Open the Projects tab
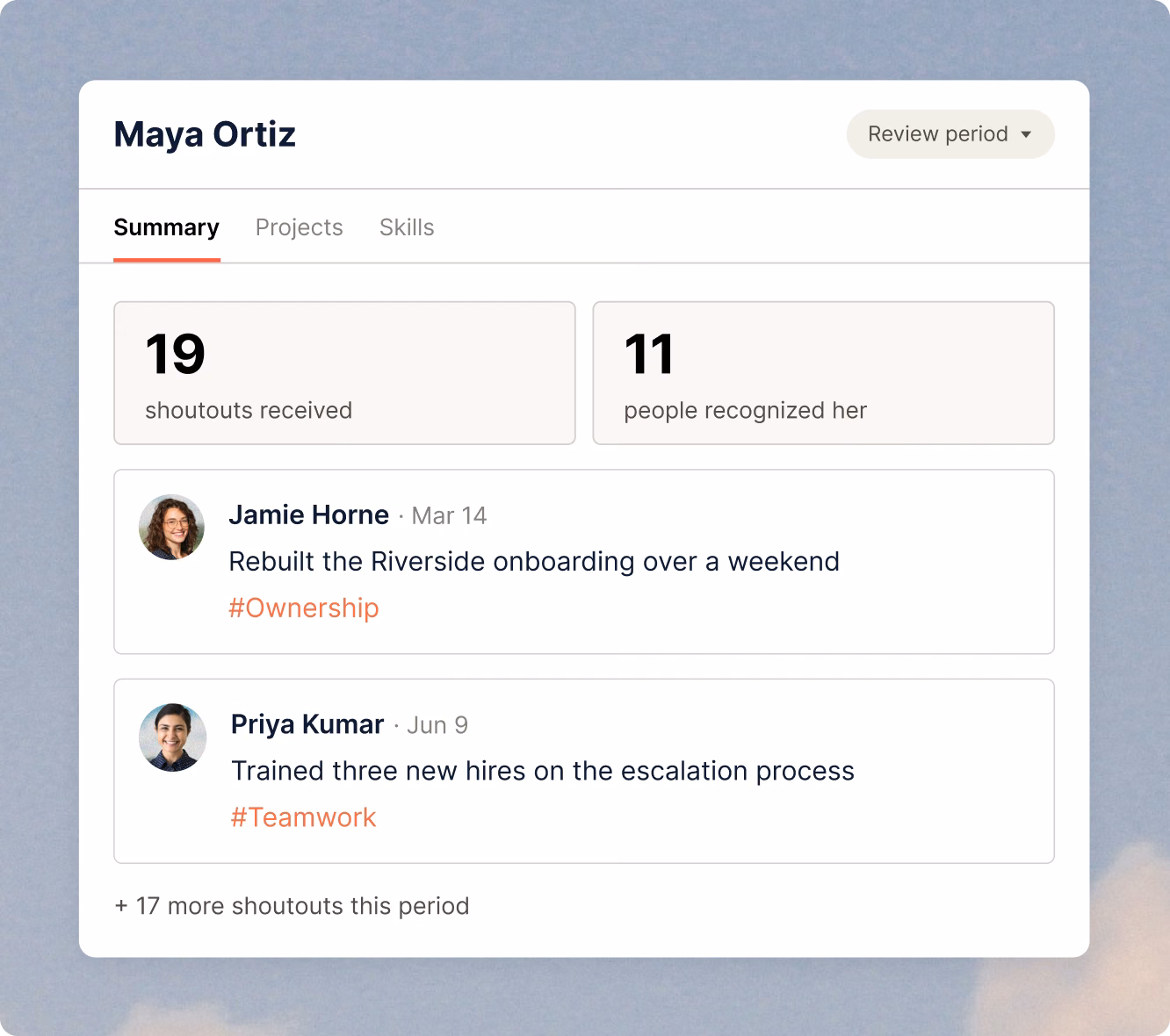The width and height of the screenshot is (1170, 1036). pyautogui.click(x=300, y=227)
